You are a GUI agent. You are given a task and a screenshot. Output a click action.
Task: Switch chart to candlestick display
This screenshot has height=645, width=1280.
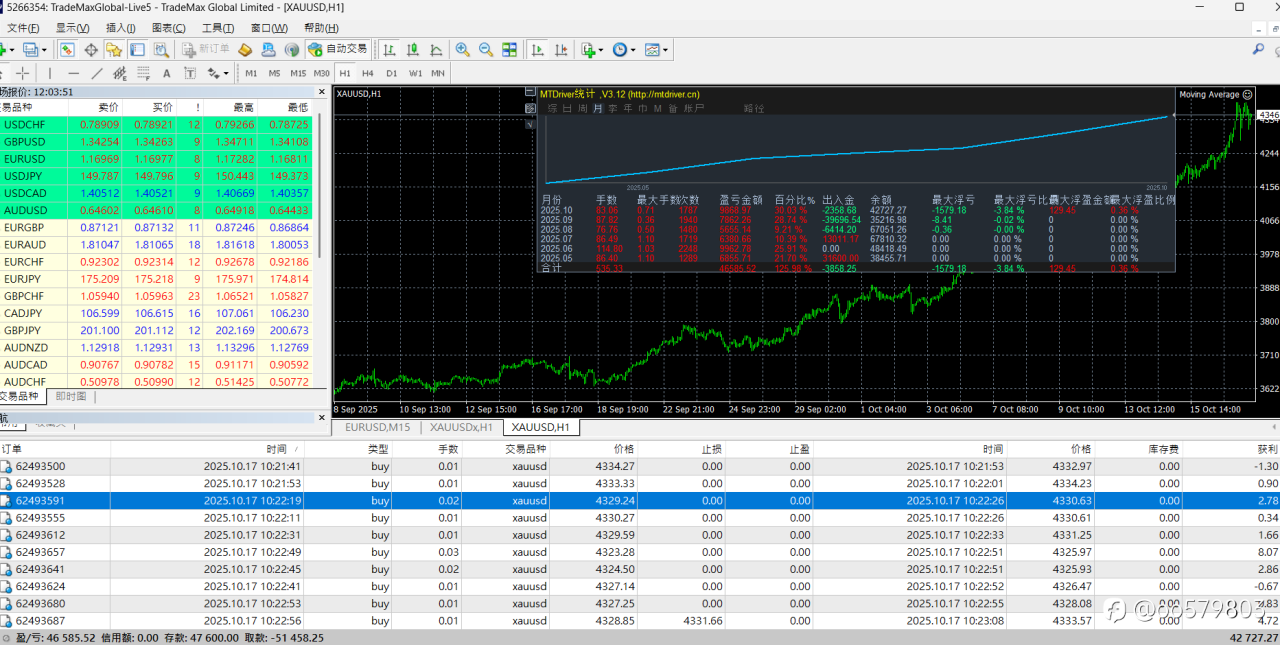coord(412,49)
